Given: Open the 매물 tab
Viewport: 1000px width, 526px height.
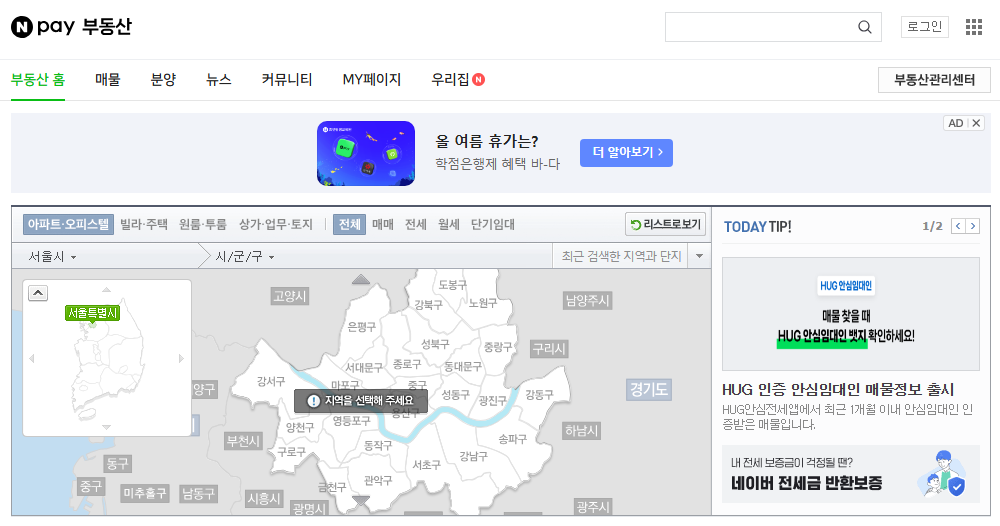Looking at the screenshot, I should pos(108,80).
